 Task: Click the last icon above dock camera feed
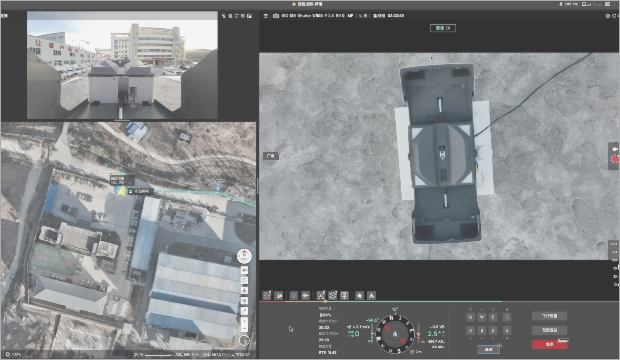coord(249,16)
